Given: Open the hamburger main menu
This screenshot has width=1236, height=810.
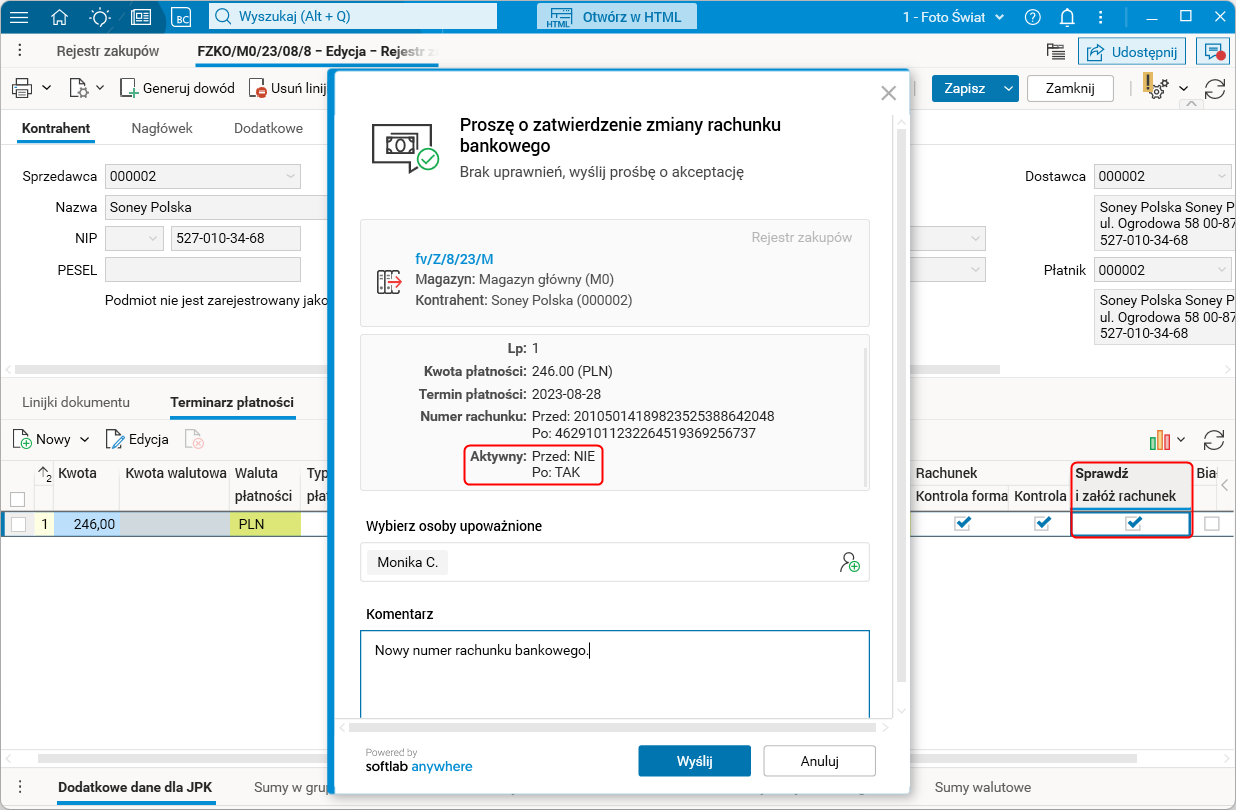Looking at the screenshot, I should click(19, 17).
